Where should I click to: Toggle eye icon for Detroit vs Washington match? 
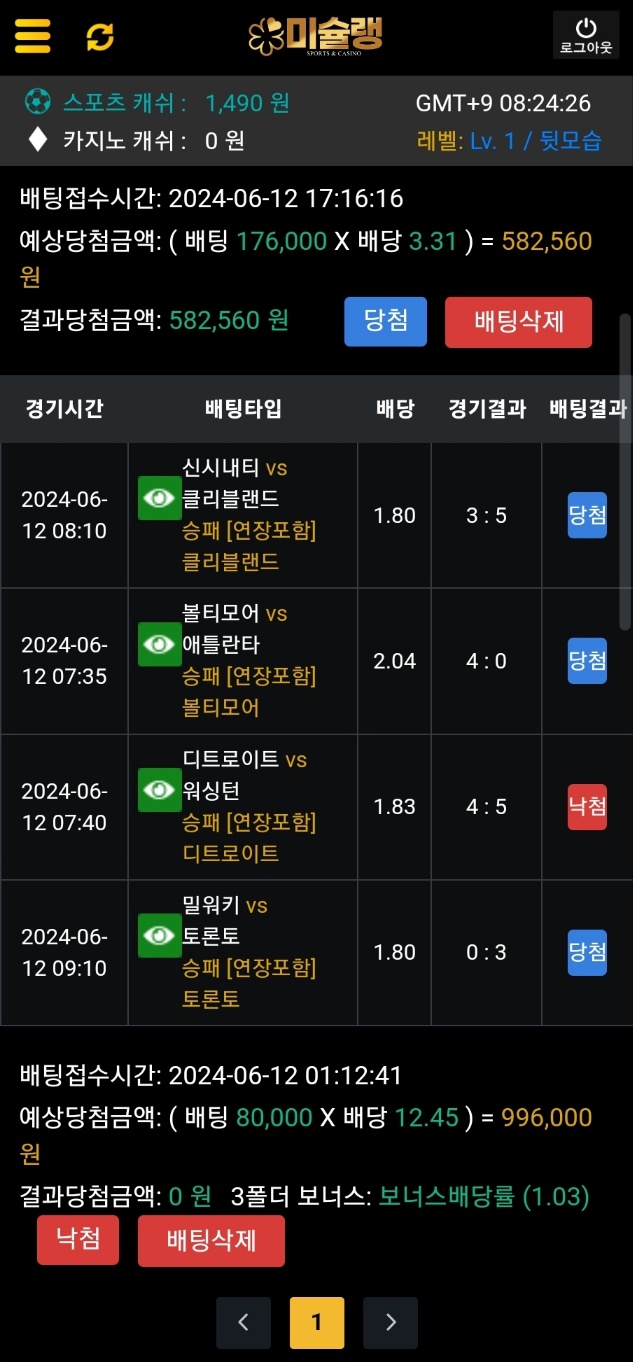coord(159,790)
